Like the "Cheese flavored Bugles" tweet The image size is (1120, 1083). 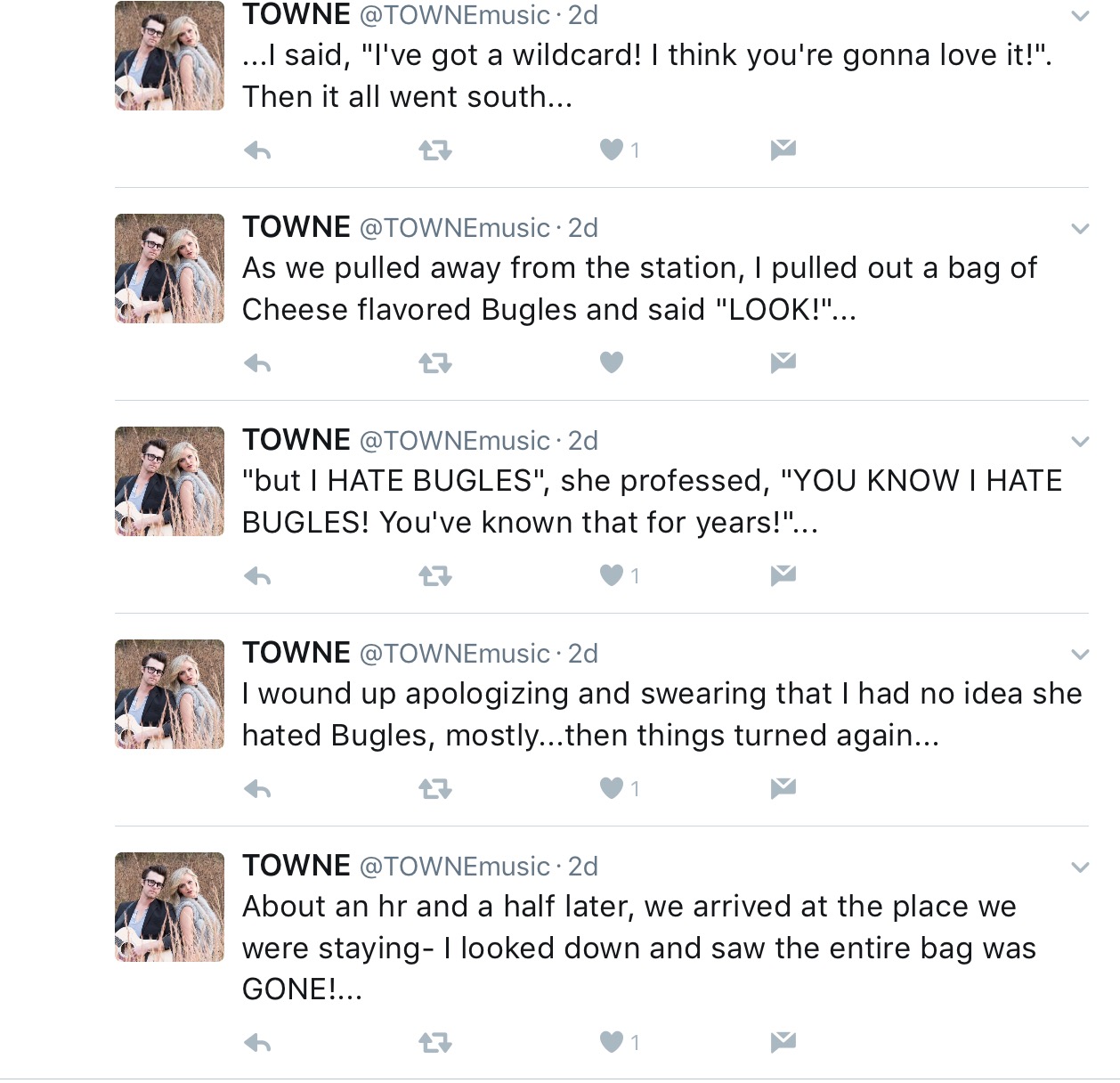coord(612,362)
